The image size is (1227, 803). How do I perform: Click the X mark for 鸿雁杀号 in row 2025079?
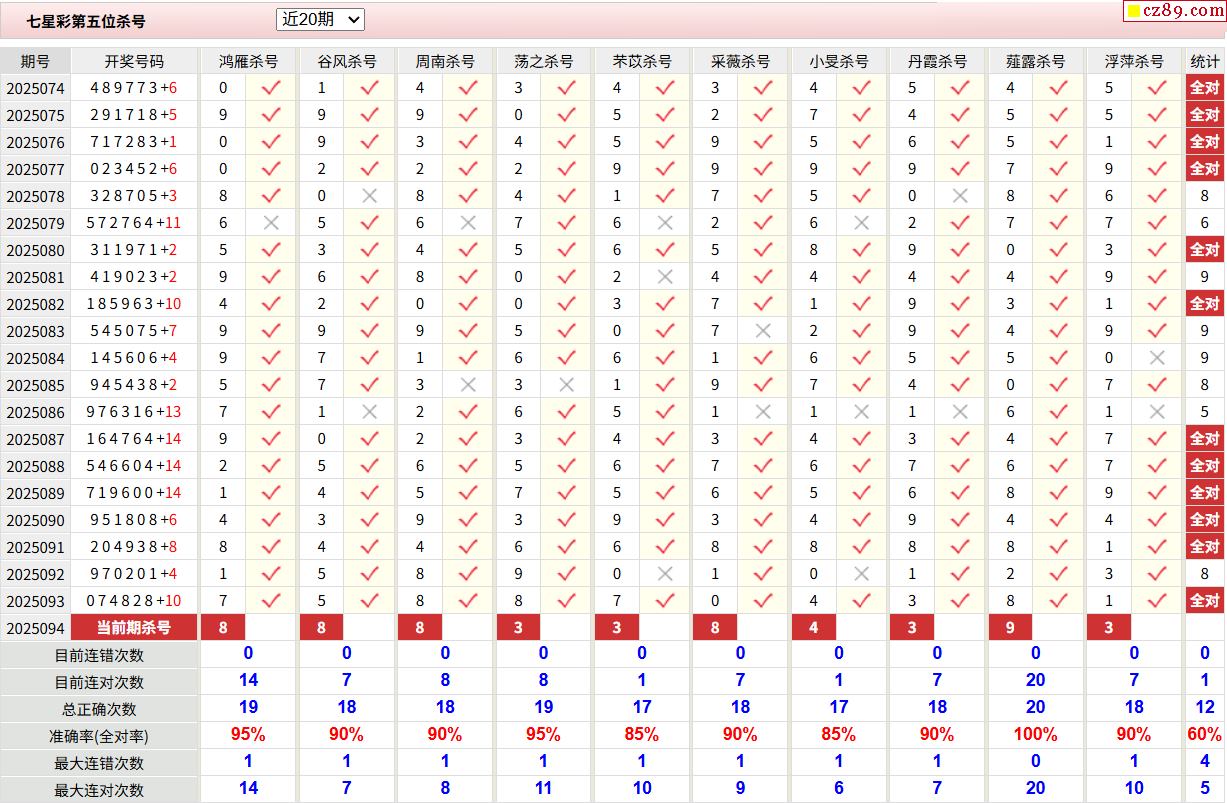pyautogui.click(x=271, y=223)
